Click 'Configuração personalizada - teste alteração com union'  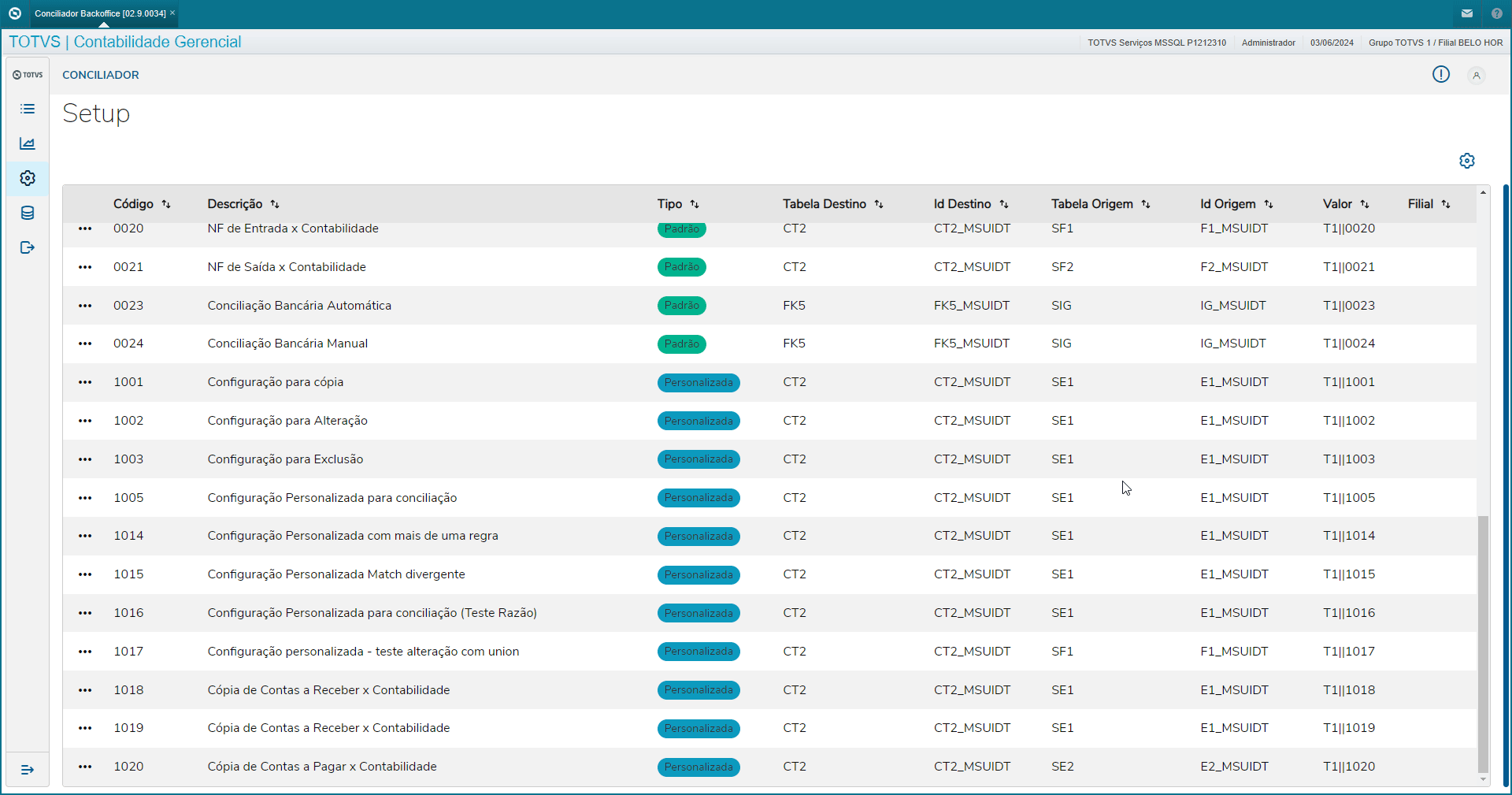tap(363, 652)
